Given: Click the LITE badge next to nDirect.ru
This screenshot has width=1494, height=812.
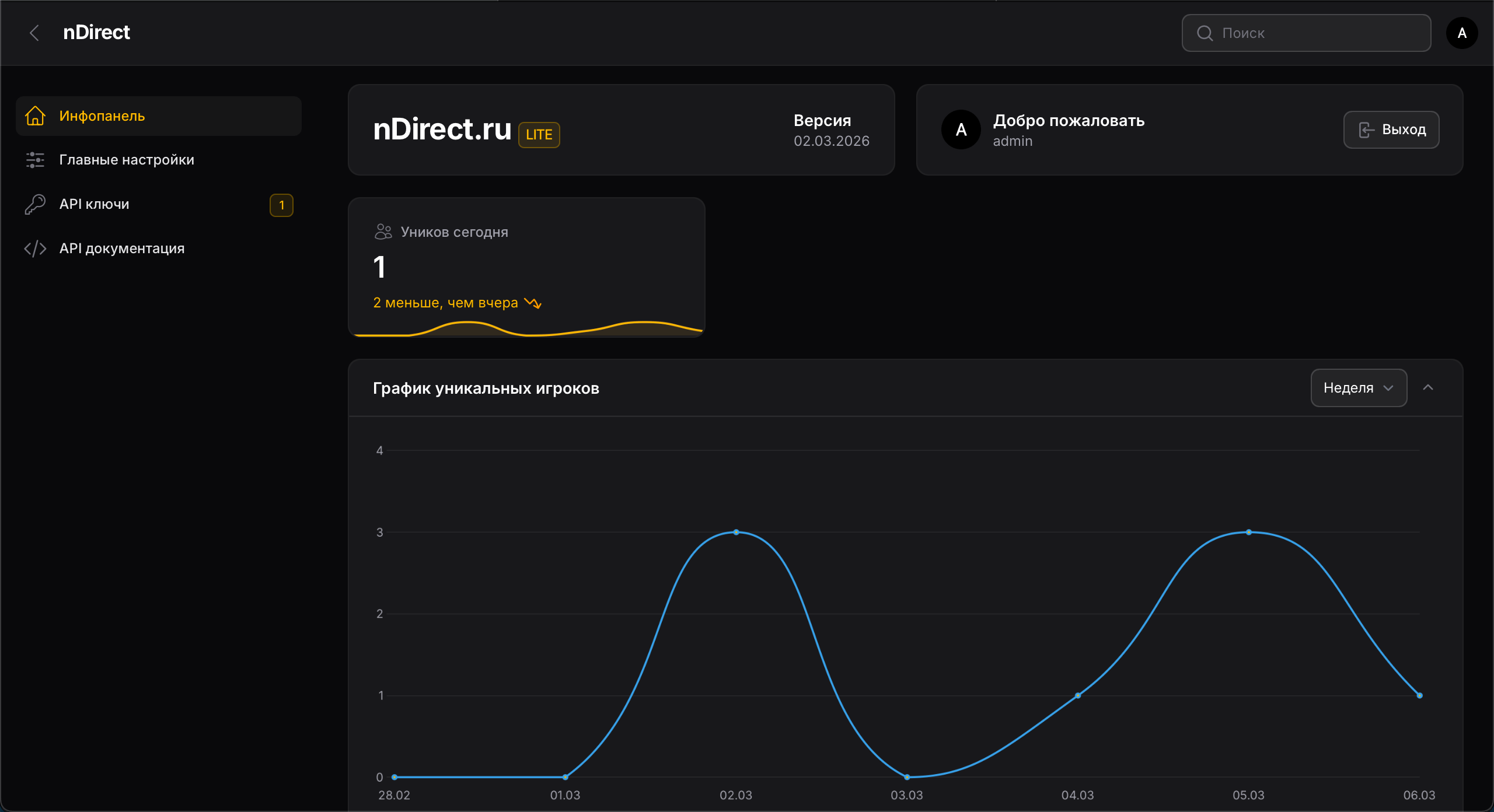Looking at the screenshot, I should tap(539, 135).
